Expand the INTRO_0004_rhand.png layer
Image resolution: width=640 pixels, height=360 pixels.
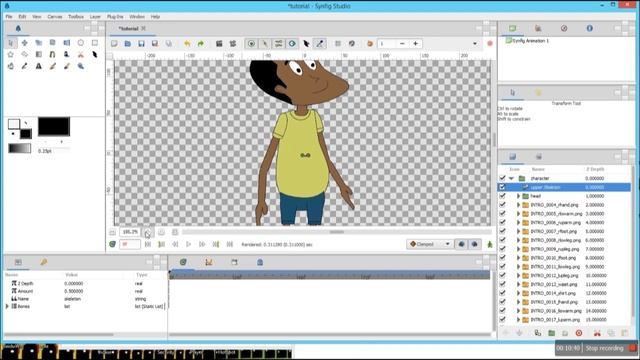519,205
